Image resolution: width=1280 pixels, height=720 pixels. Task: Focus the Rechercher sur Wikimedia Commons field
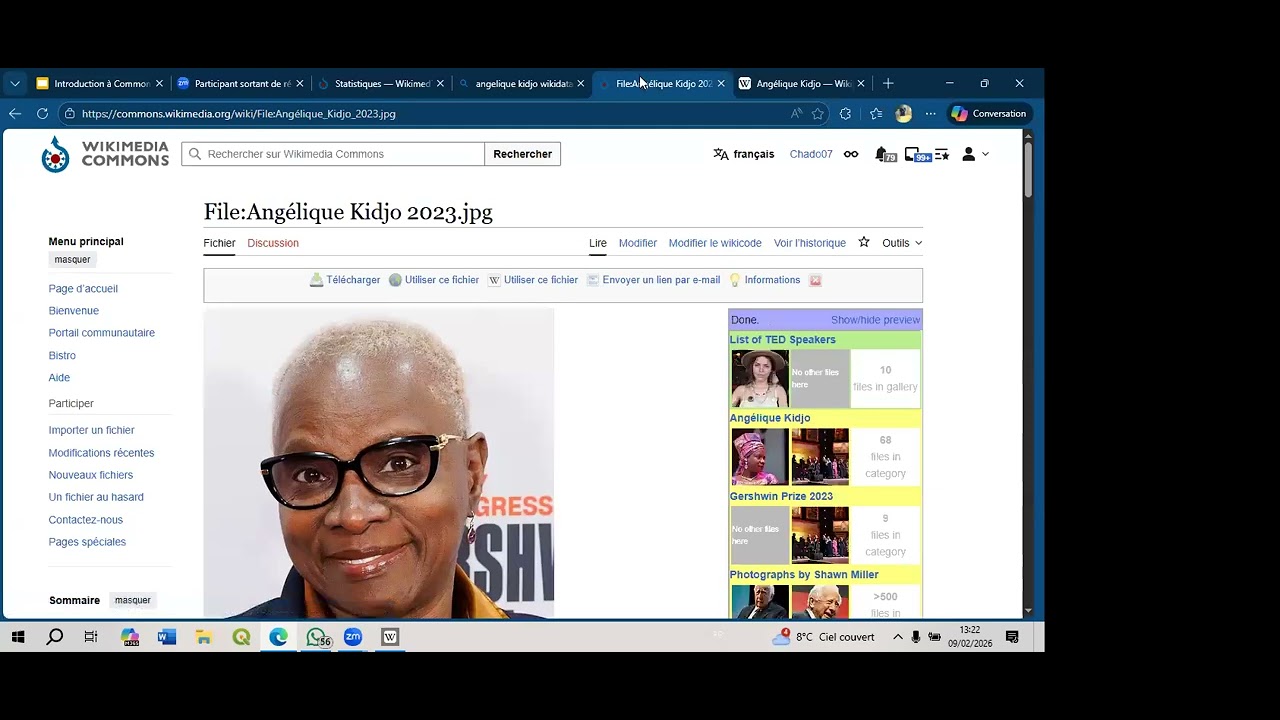333,154
